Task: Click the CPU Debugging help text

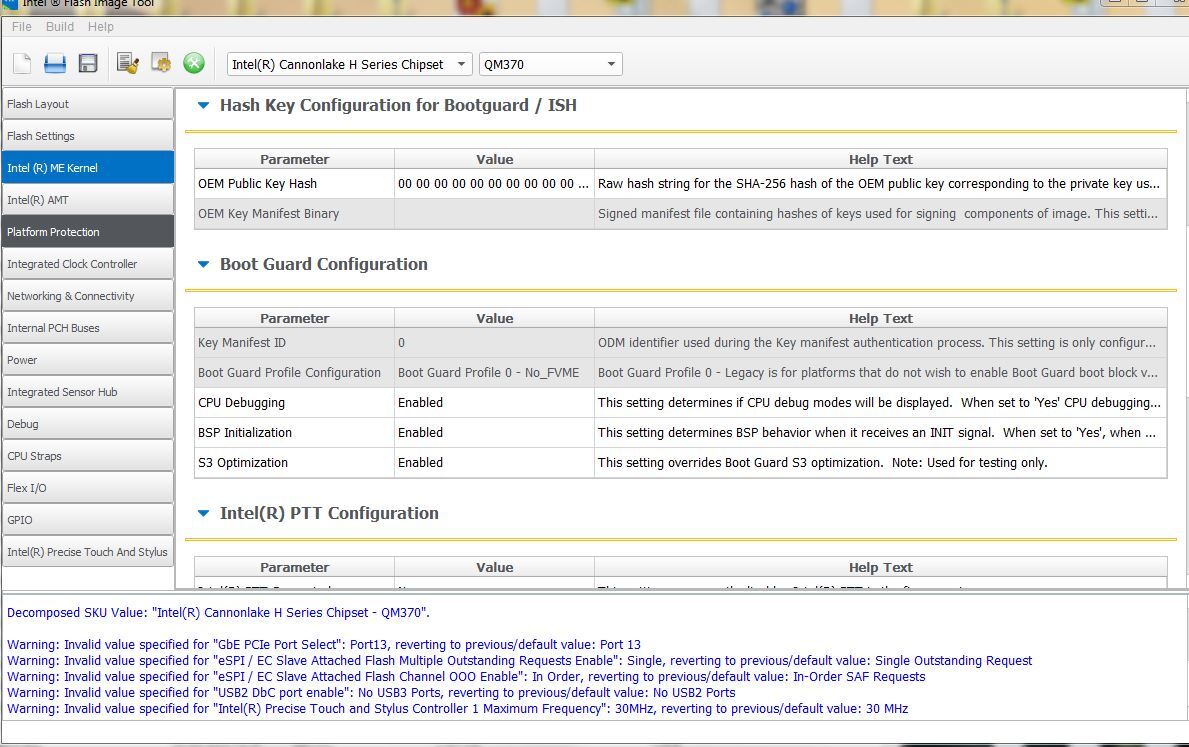Action: 880,403
